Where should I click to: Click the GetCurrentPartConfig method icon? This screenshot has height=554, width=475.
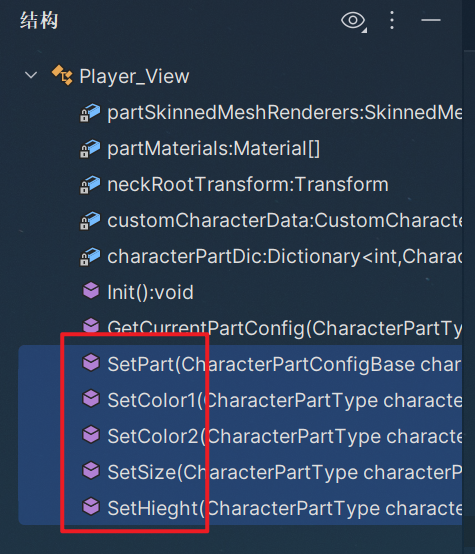point(91,326)
